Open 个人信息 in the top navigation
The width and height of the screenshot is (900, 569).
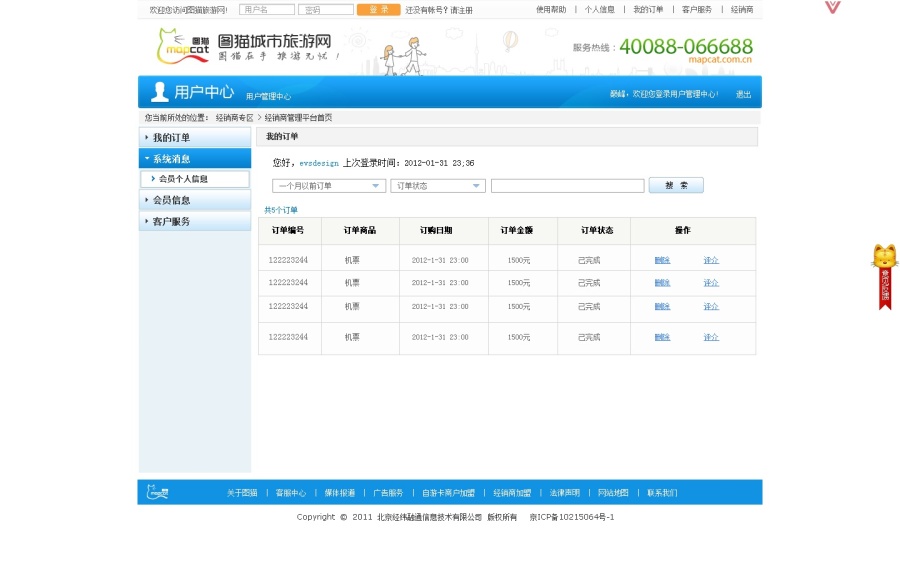coord(599,10)
